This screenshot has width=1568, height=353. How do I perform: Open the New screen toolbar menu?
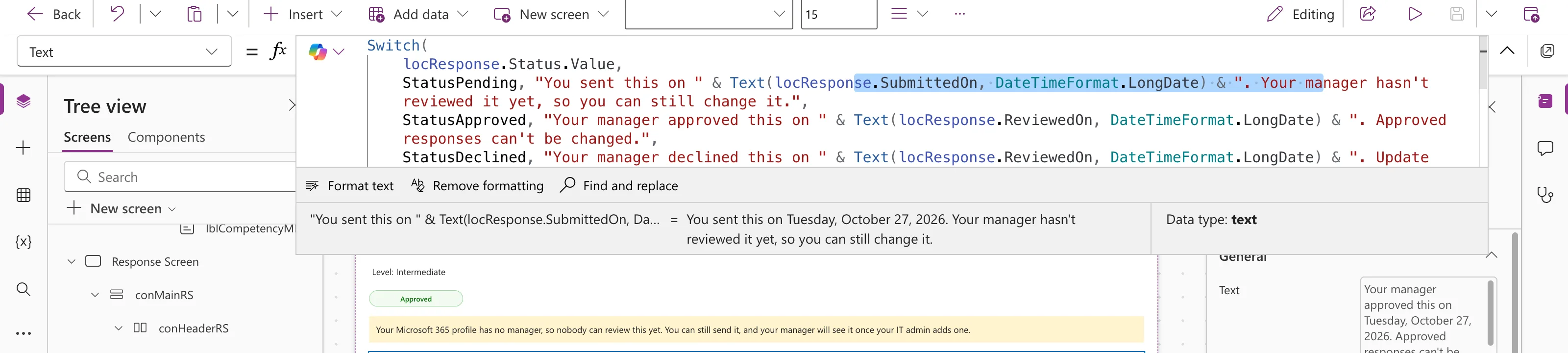click(551, 14)
